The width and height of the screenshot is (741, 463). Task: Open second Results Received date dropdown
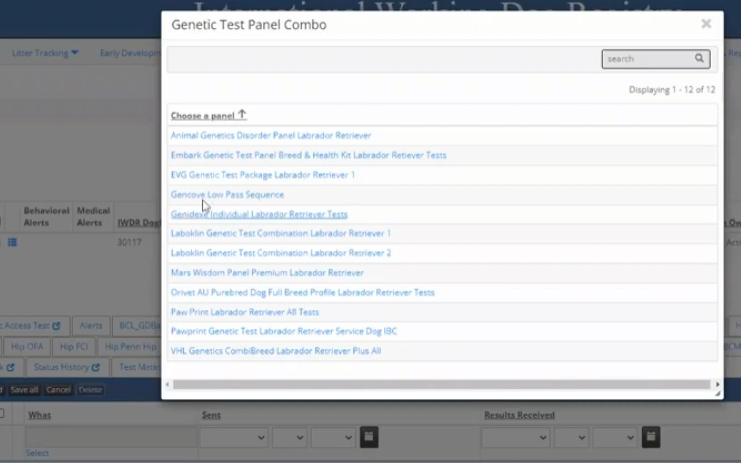pos(571,437)
